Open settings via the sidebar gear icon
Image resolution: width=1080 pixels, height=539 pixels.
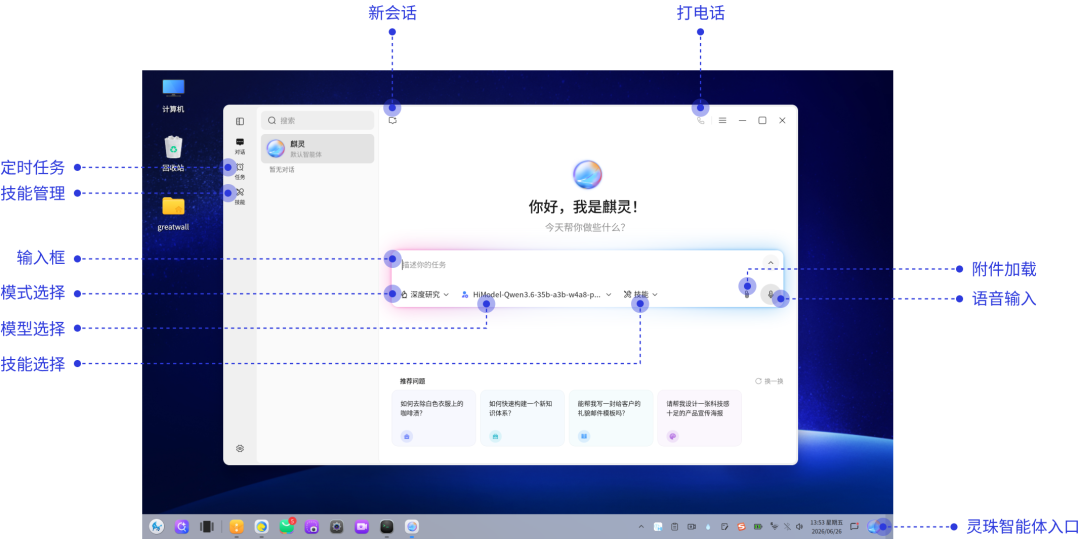tap(240, 448)
